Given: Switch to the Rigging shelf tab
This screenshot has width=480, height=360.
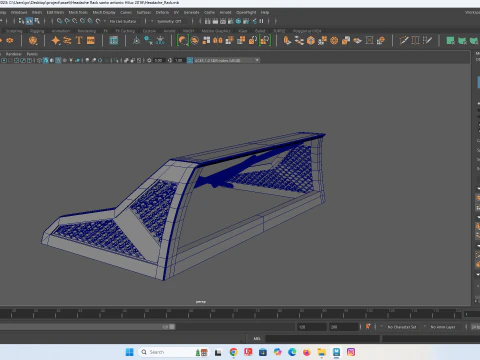Looking at the screenshot, I should click(x=37, y=31).
